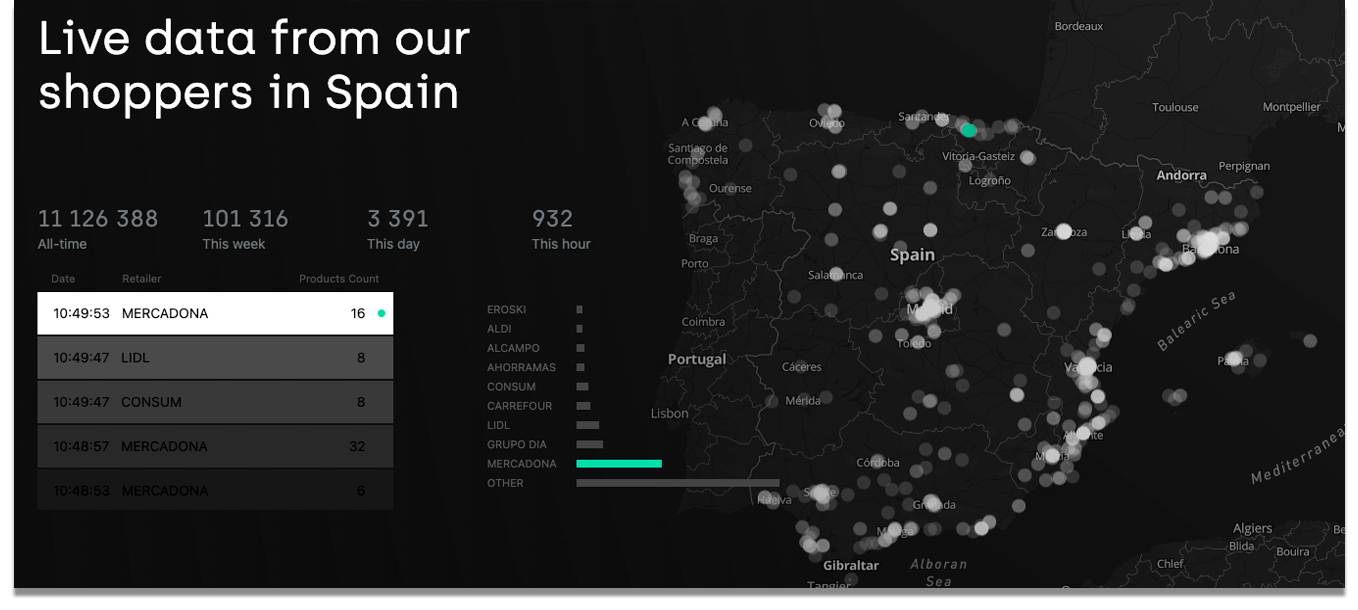Click the ALCAMPO chart label

click(x=513, y=348)
